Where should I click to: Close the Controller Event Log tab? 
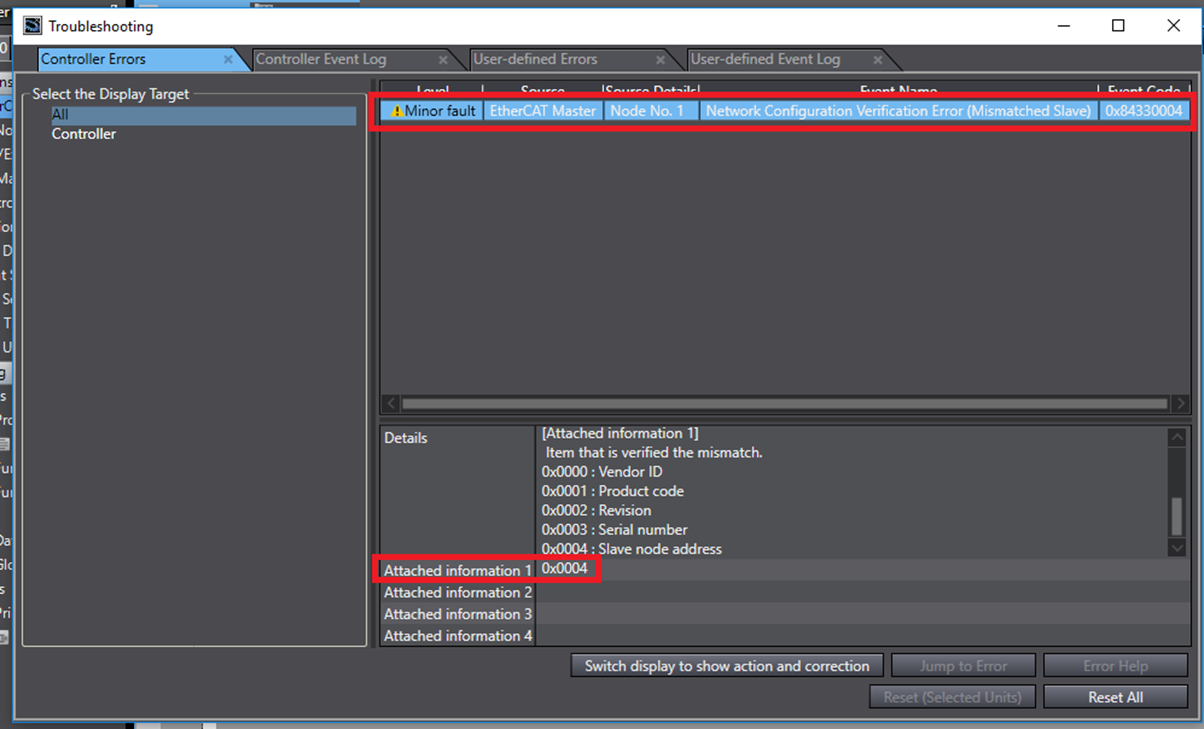tap(443, 60)
